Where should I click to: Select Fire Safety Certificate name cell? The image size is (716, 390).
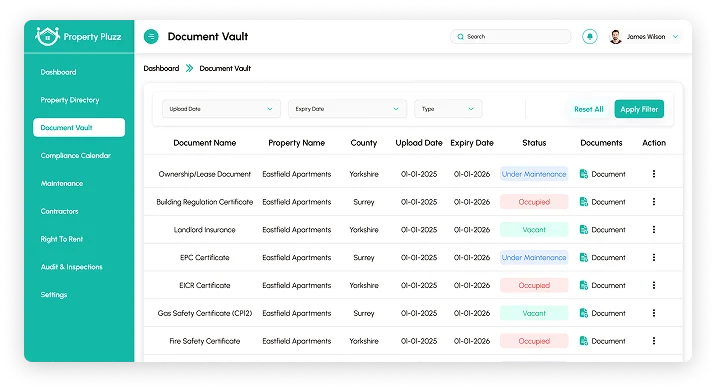coord(205,341)
